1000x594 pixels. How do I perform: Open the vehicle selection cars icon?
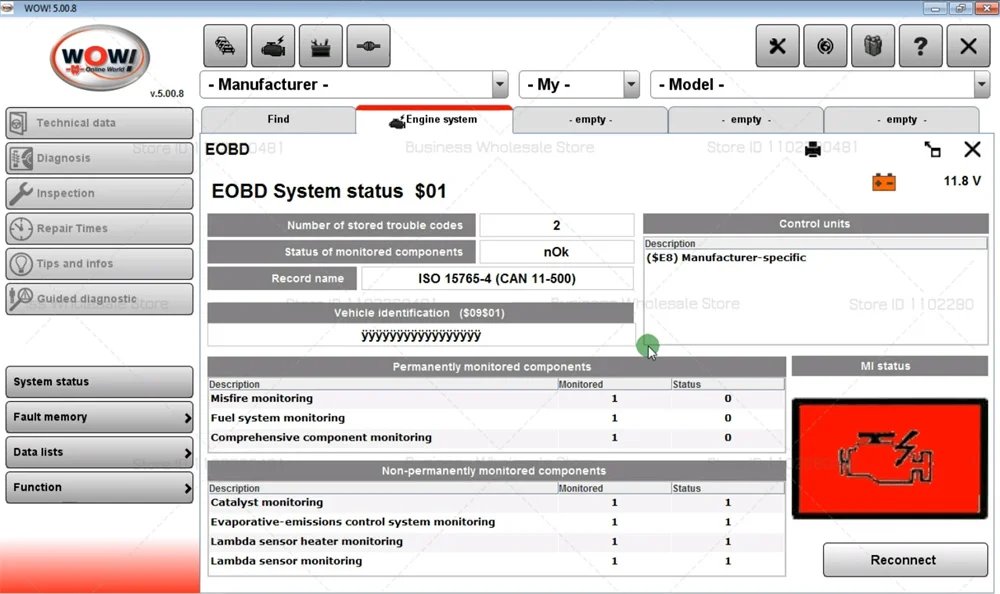point(225,46)
